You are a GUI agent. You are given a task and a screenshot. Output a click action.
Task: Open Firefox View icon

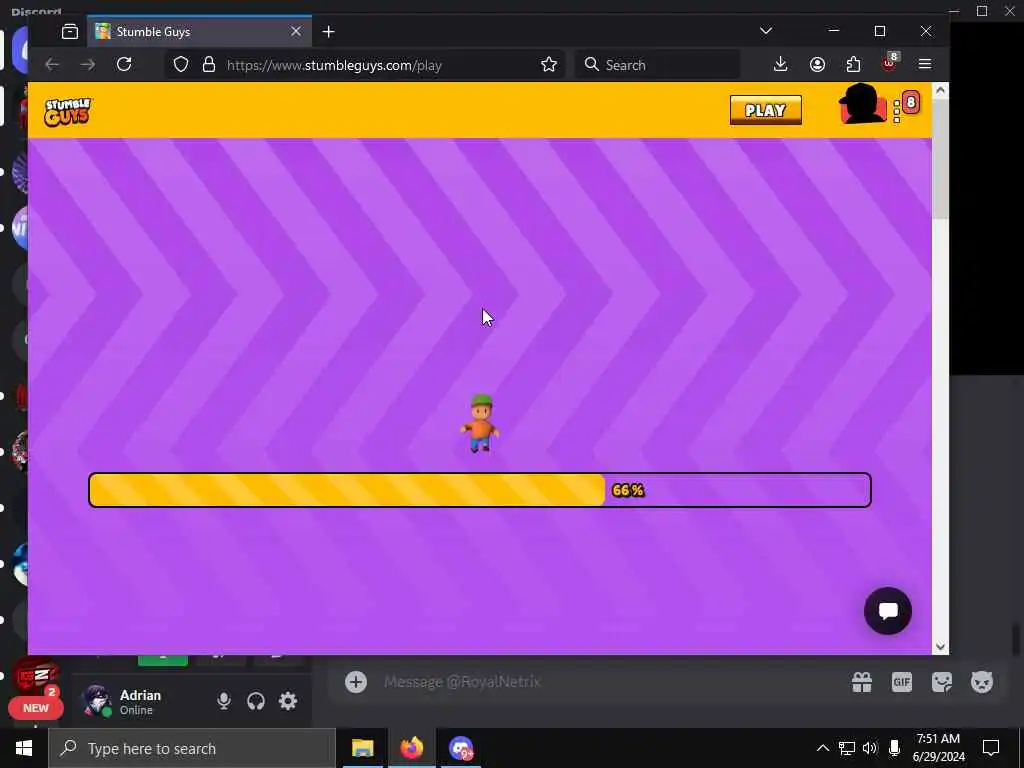70,31
